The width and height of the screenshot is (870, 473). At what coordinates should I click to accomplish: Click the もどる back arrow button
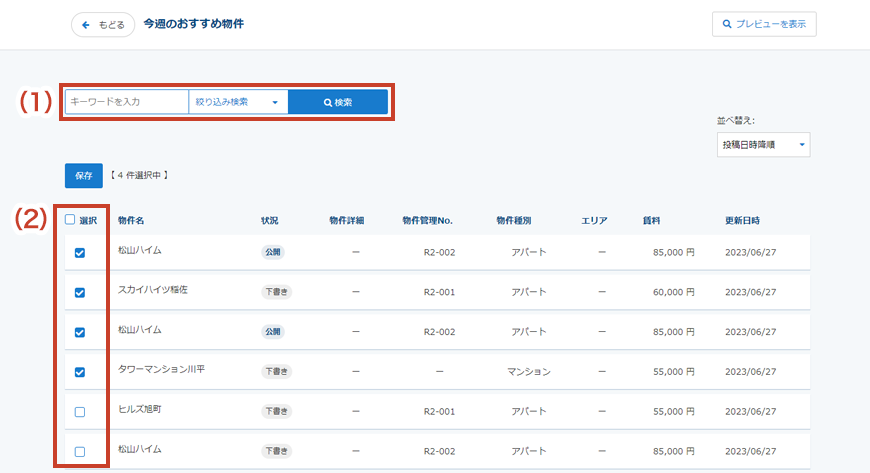(103, 24)
